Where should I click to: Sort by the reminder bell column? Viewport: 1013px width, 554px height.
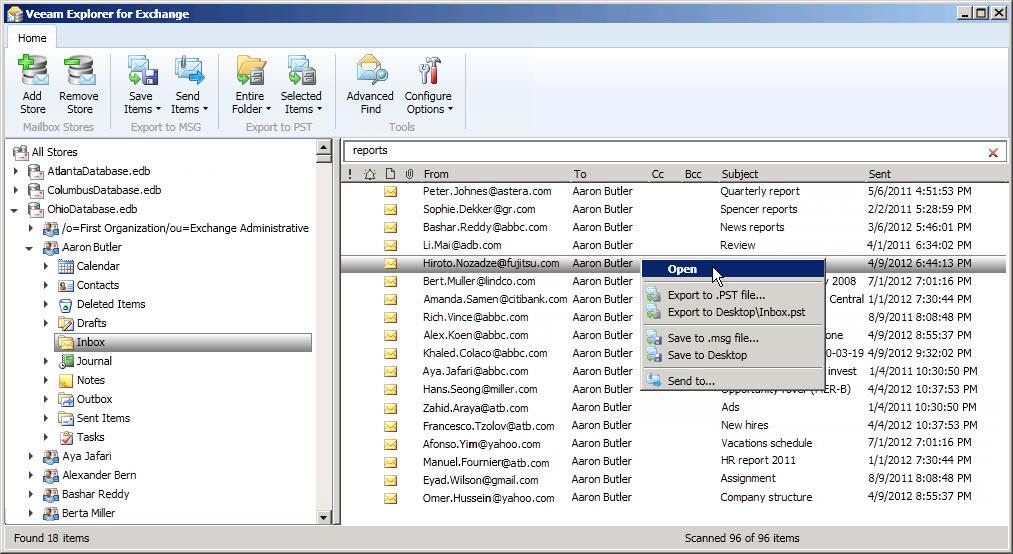pos(370,174)
